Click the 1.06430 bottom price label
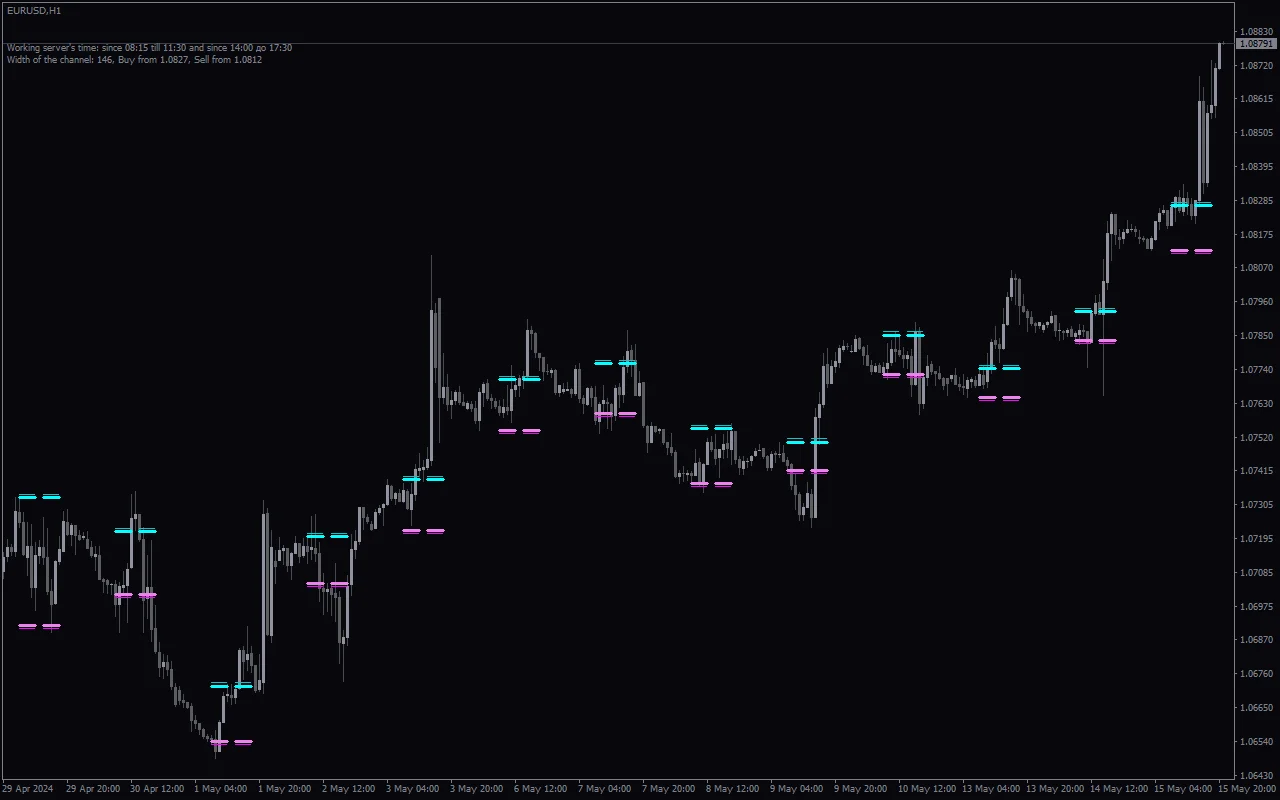 pyautogui.click(x=1256, y=773)
